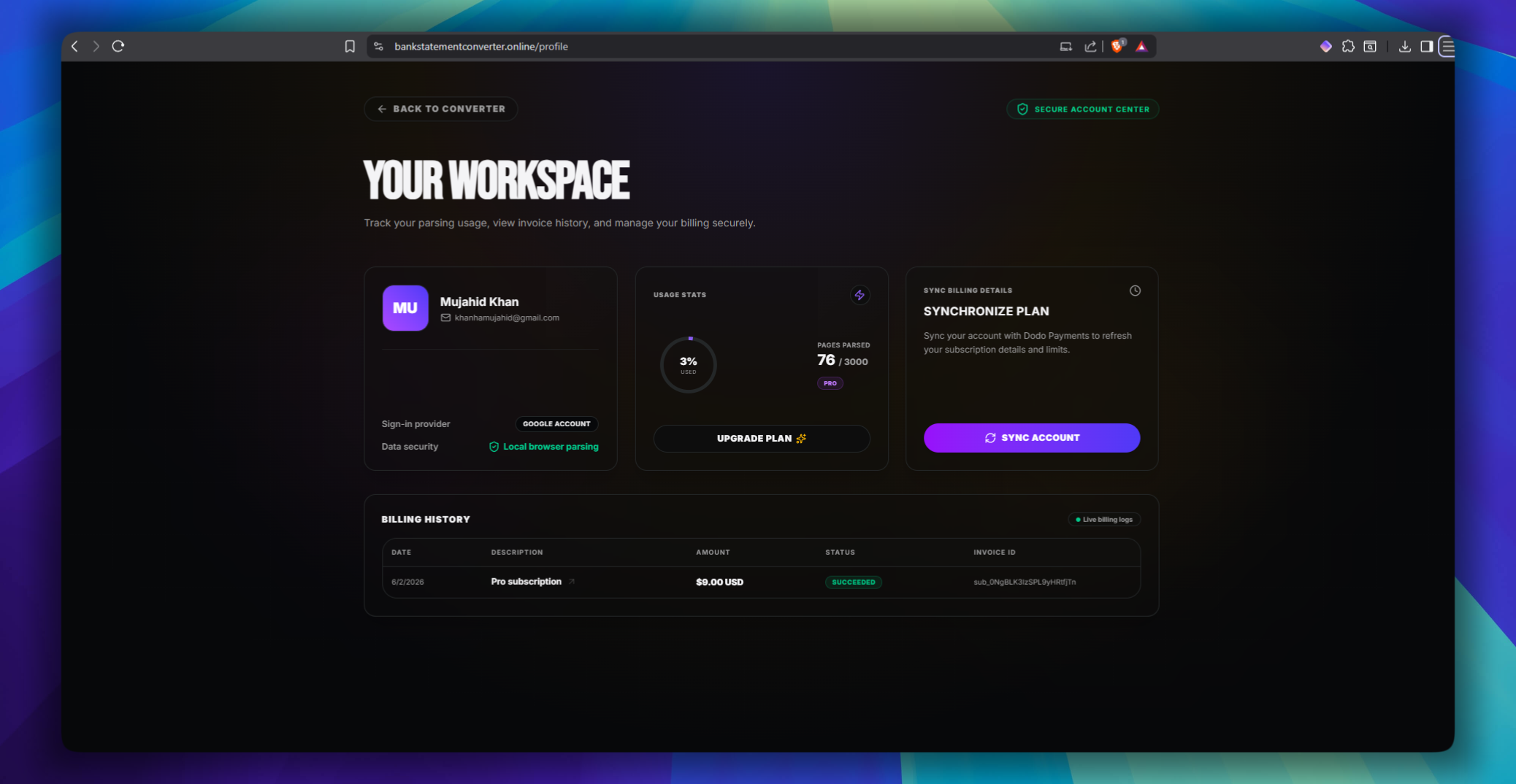Click the Mujahid Khan name
This screenshot has width=1516, height=784.
pyautogui.click(x=479, y=301)
